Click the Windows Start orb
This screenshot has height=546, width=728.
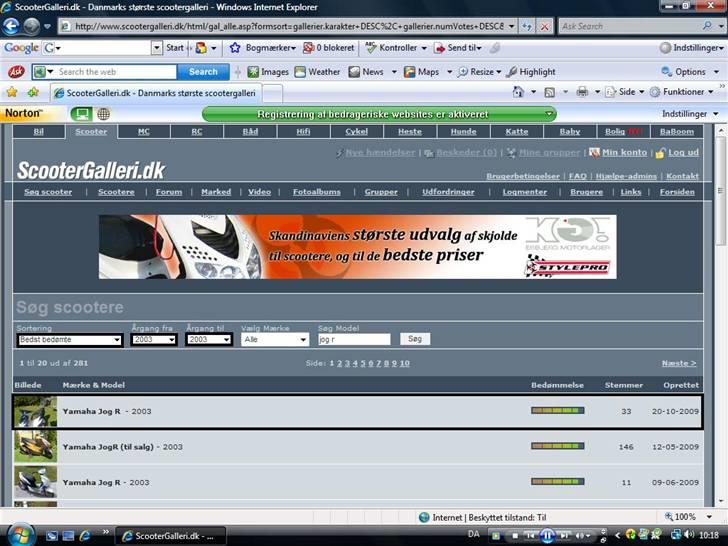click(20, 533)
